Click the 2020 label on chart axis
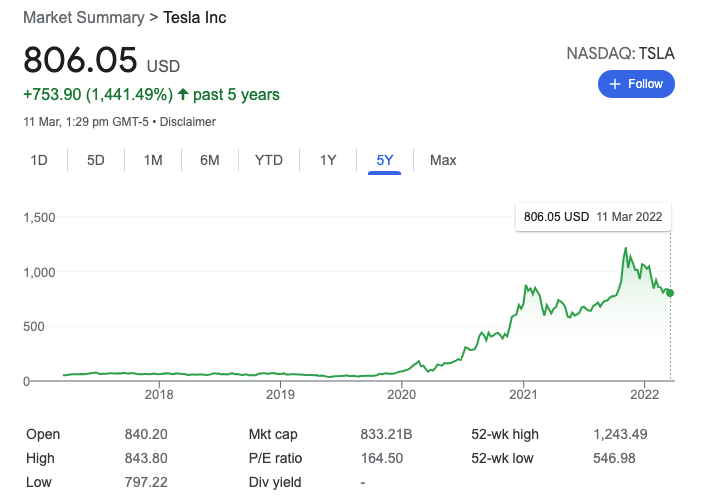Image resolution: width=721 pixels, height=502 pixels. click(401, 393)
